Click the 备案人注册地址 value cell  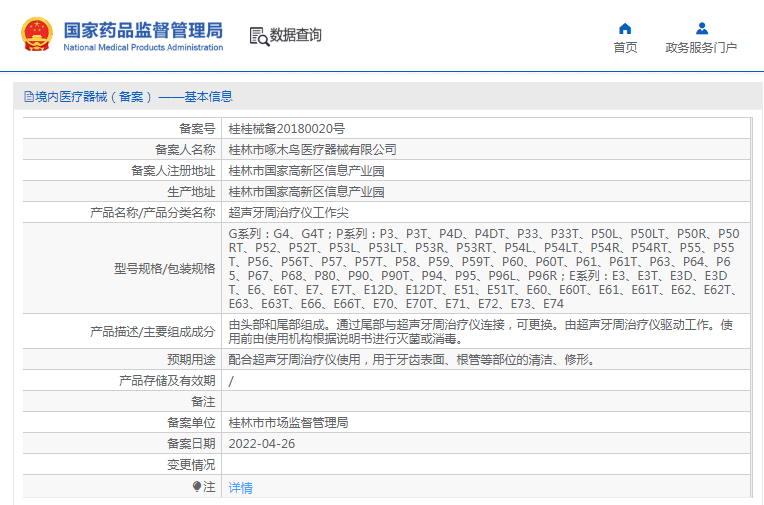click(x=486, y=171)
